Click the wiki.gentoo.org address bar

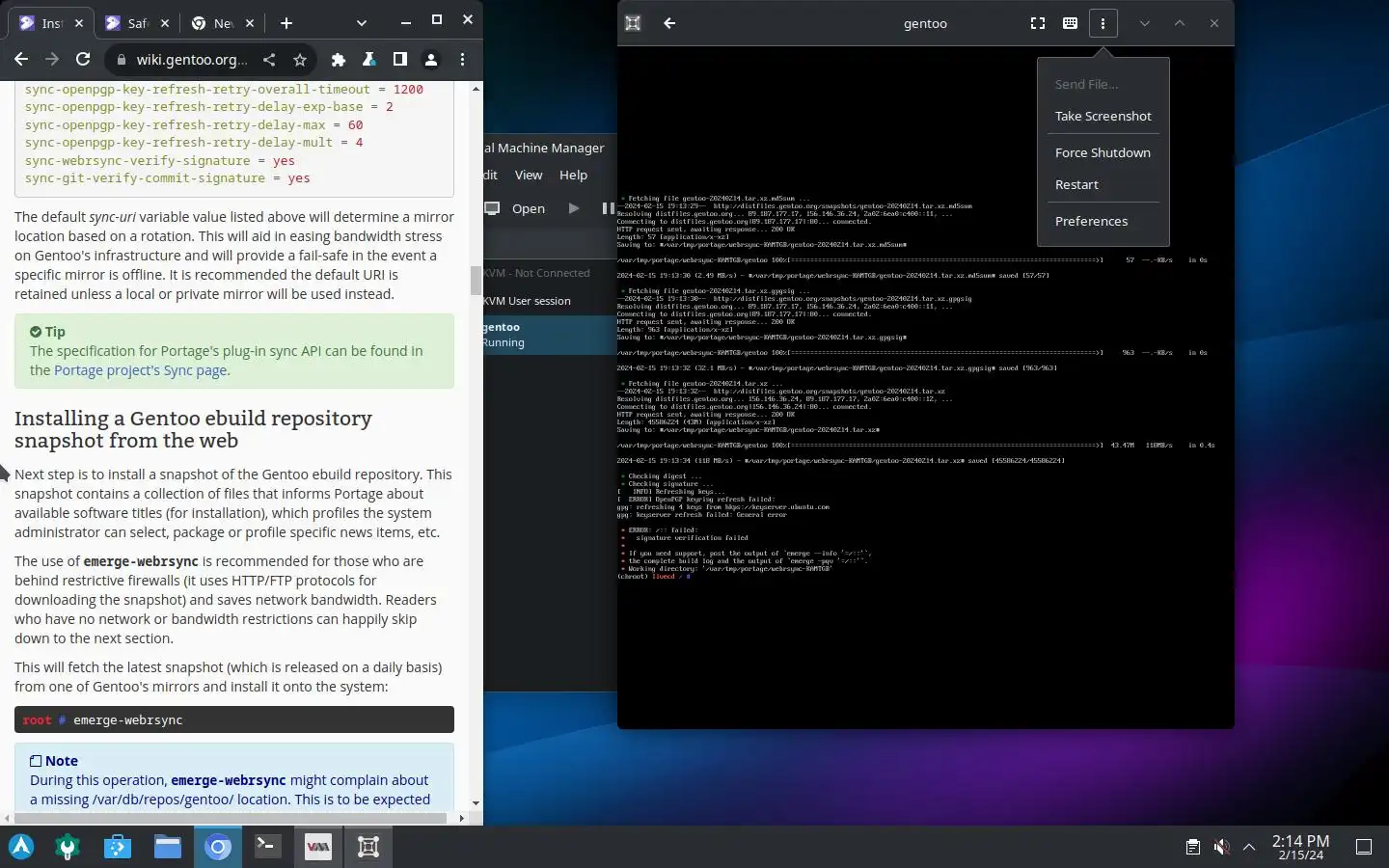[192, 60]
